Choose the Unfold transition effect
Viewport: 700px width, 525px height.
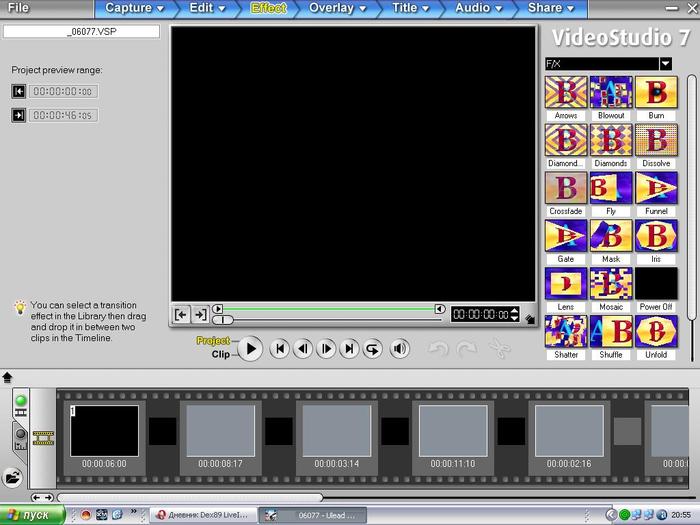[656, 331]
